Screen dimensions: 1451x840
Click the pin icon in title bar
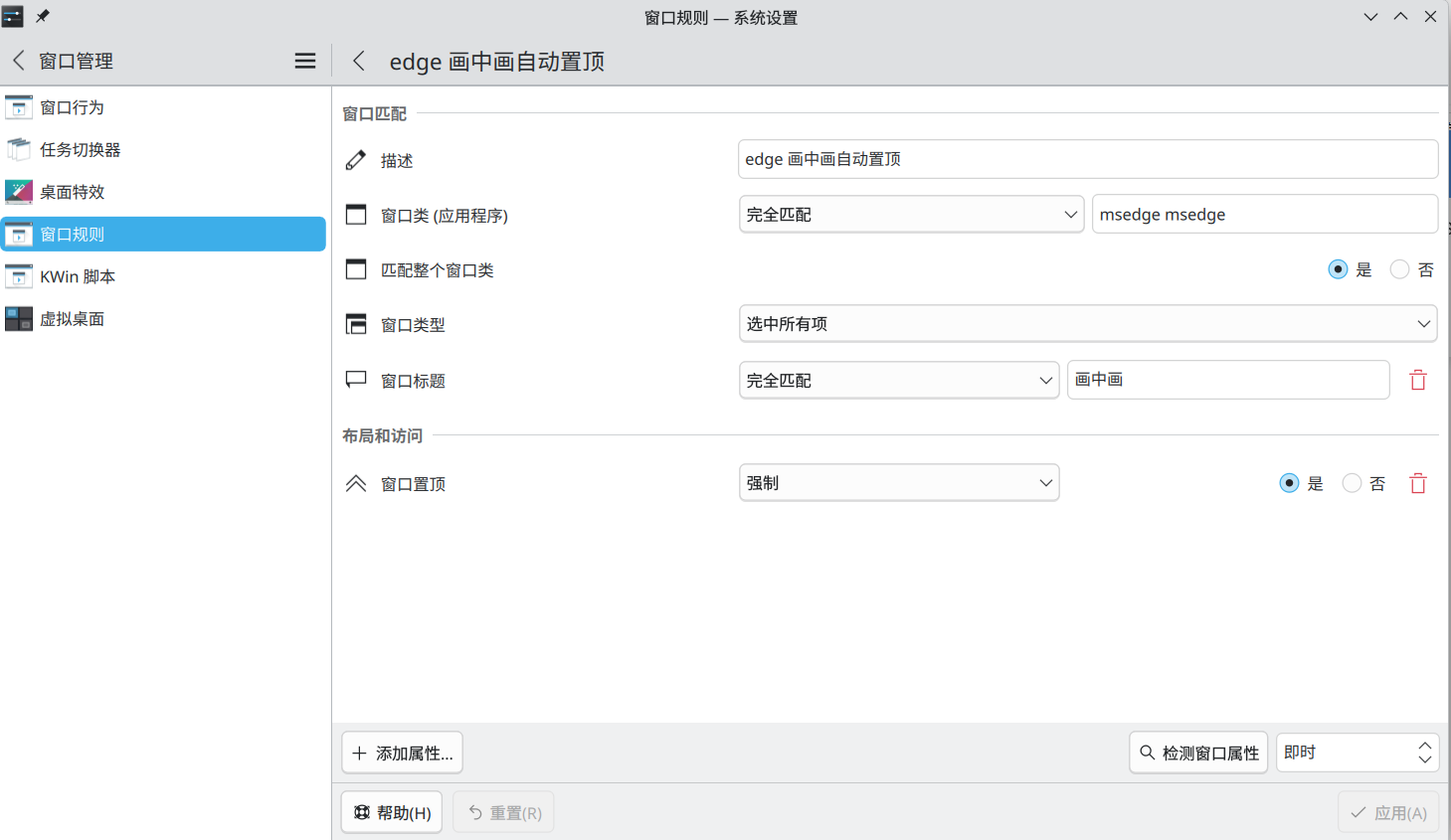tap(43, 16)
